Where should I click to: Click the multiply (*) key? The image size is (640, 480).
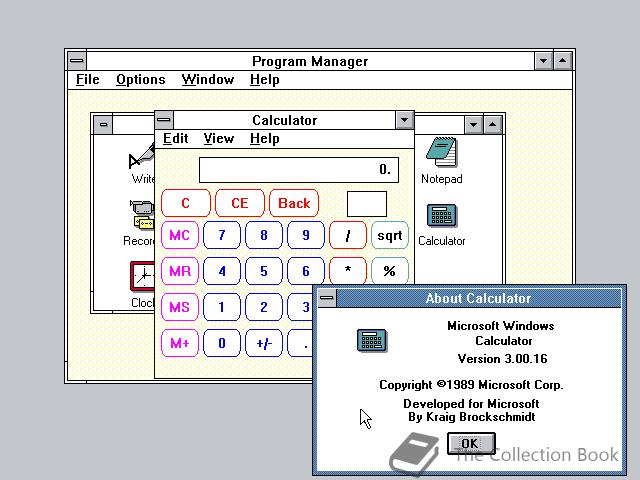click(348, 270)
